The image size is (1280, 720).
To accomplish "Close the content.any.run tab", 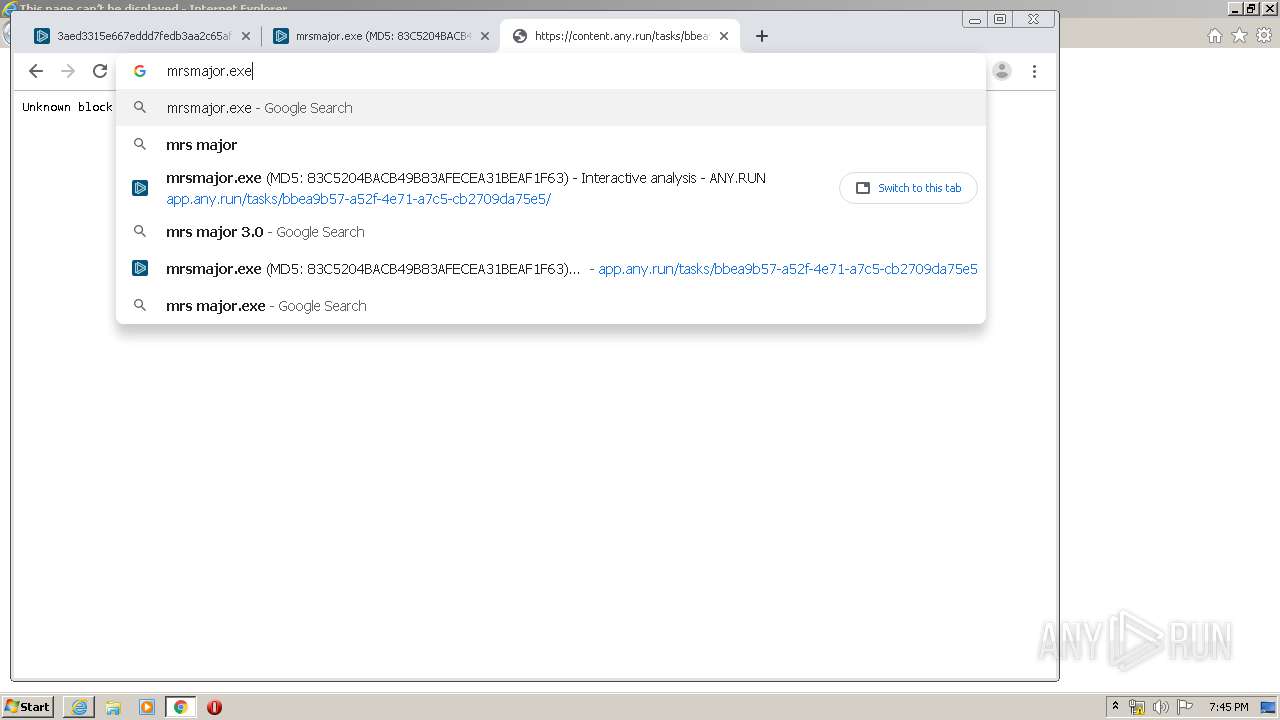I will pyautogui.click(x=724, y=36).
